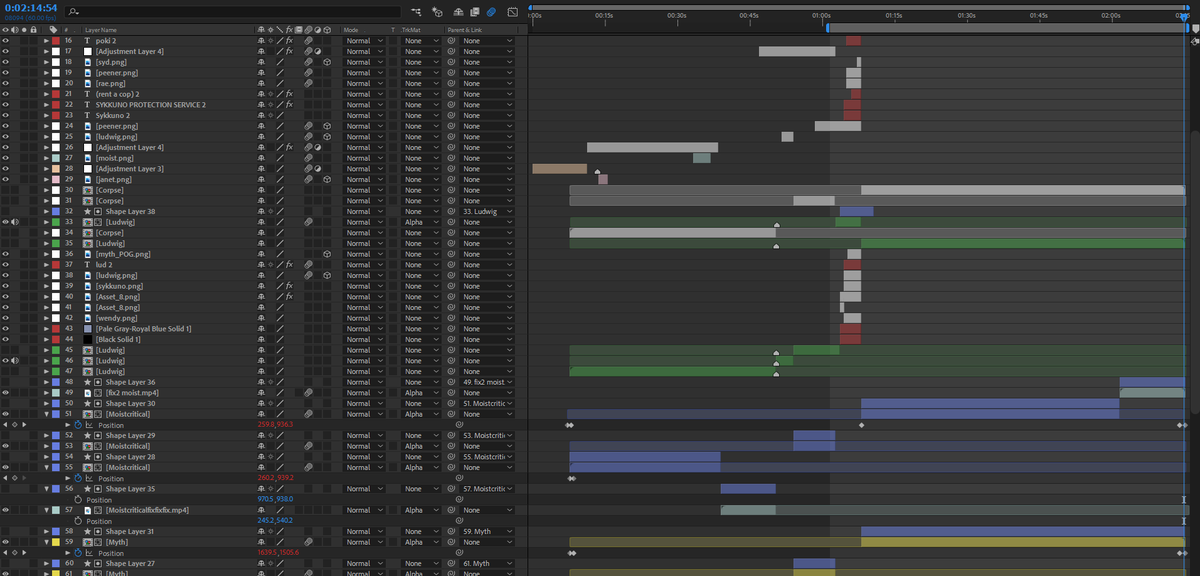The height and width of the screenshot is (576, 1200).
Task: Toggle visibility of fix2 moist.mp4 layer
Action: tap(6, 393)
